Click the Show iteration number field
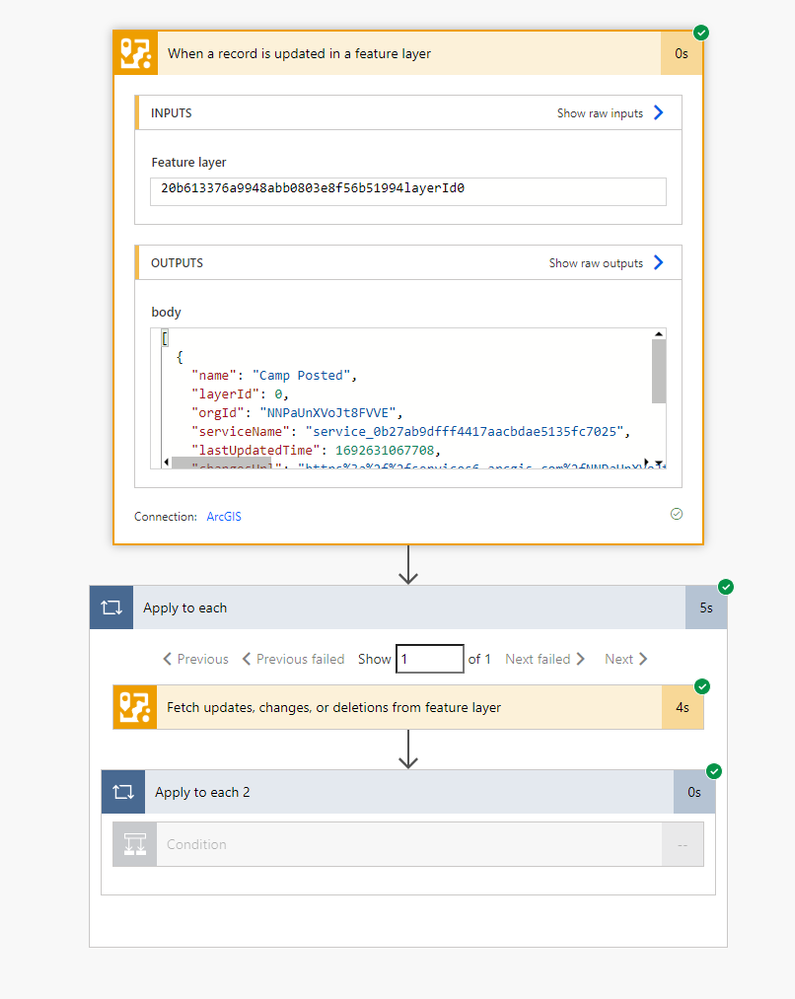795x999 pixels. click(x=430, y=659)
